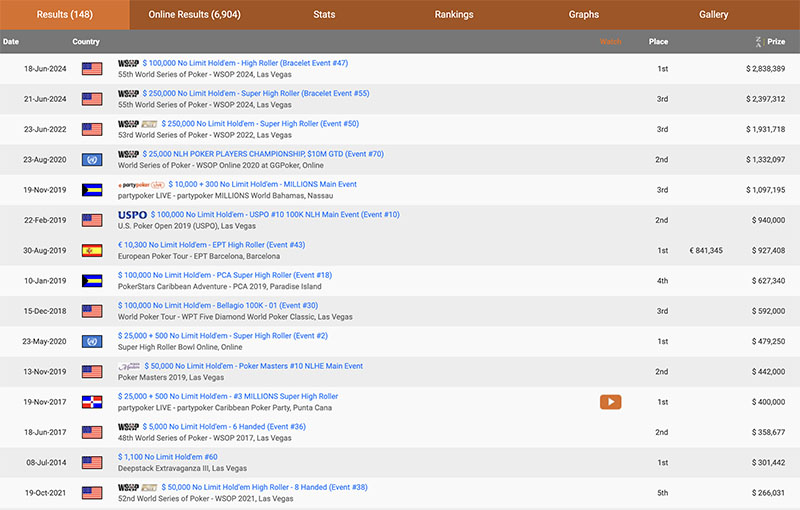Viewport: 800px width, 510px height.
Task: Click the partypoker LIVE logo
Action: [141, 185]
